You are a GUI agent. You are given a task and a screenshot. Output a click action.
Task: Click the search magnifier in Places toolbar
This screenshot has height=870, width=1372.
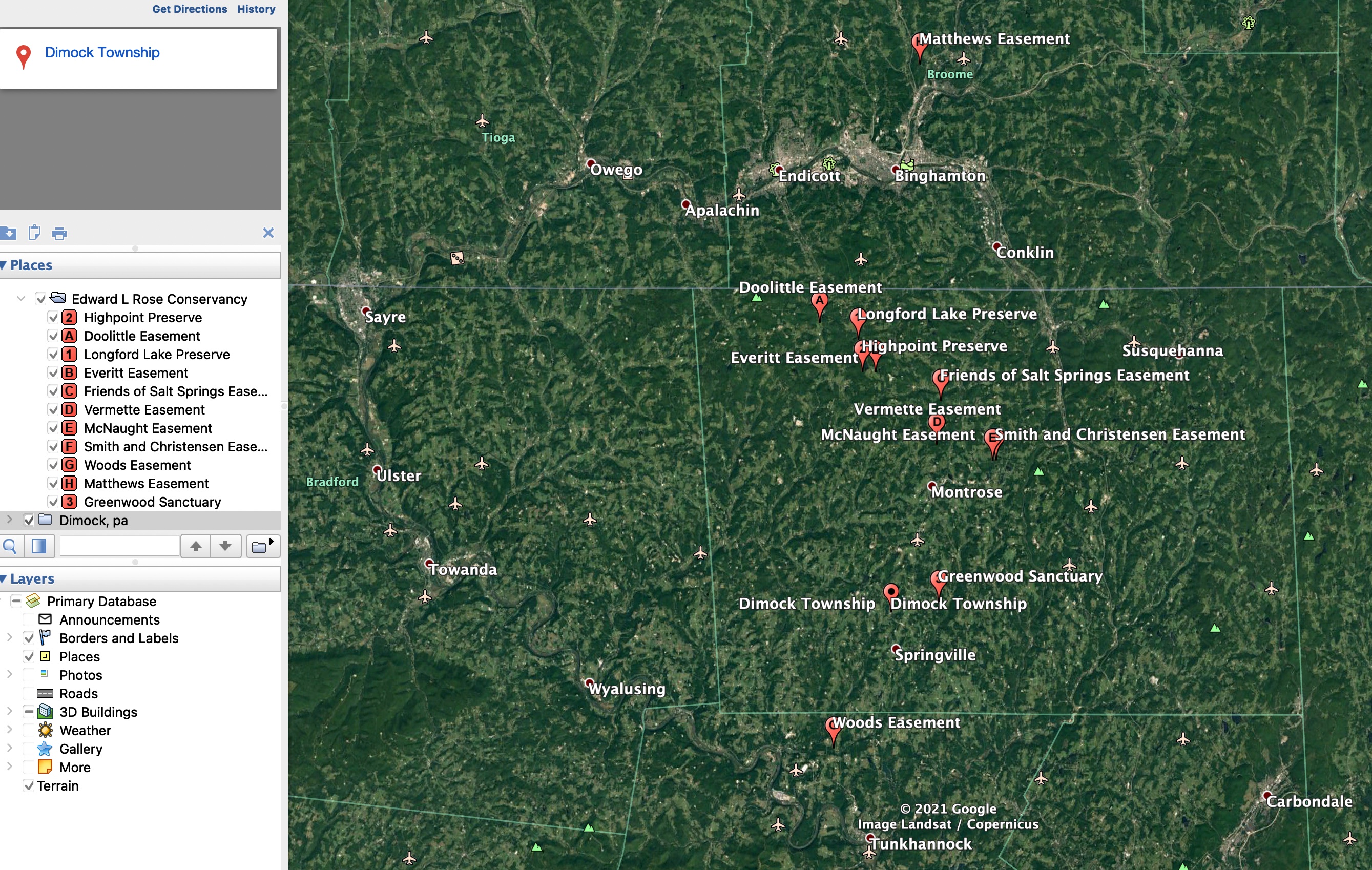10,546
